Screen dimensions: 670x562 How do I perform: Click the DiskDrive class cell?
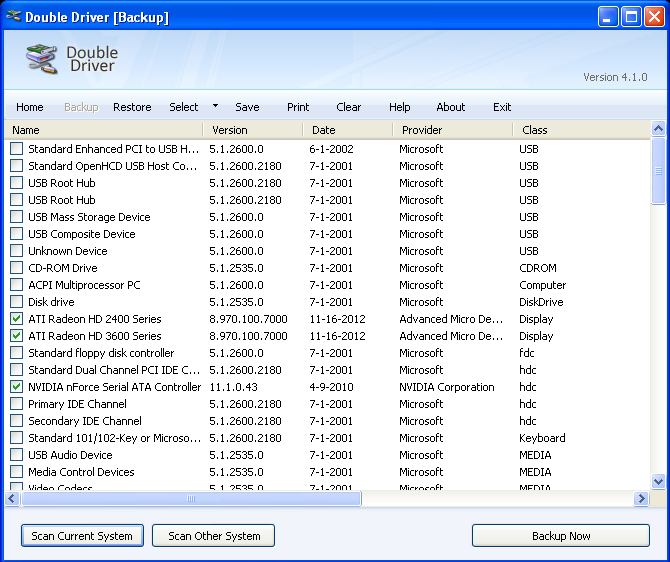(541, 302)
